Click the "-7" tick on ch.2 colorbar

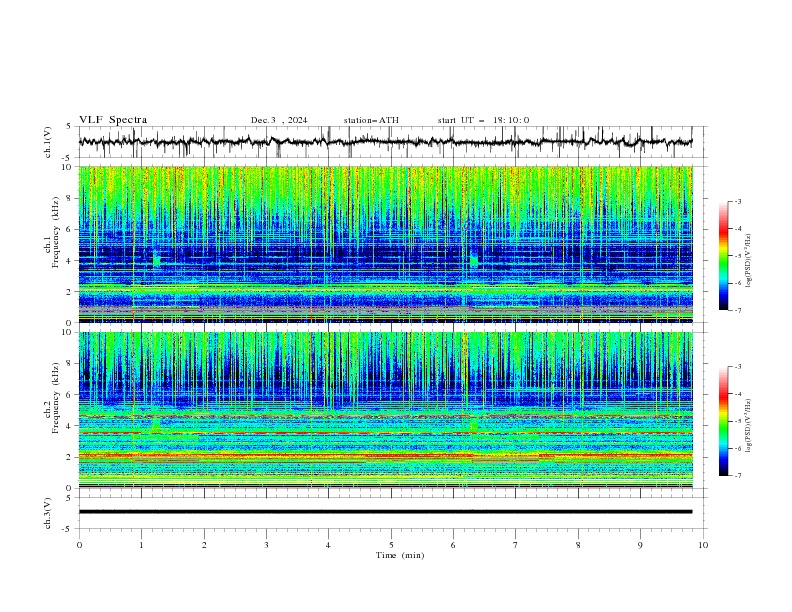[738, 476]
